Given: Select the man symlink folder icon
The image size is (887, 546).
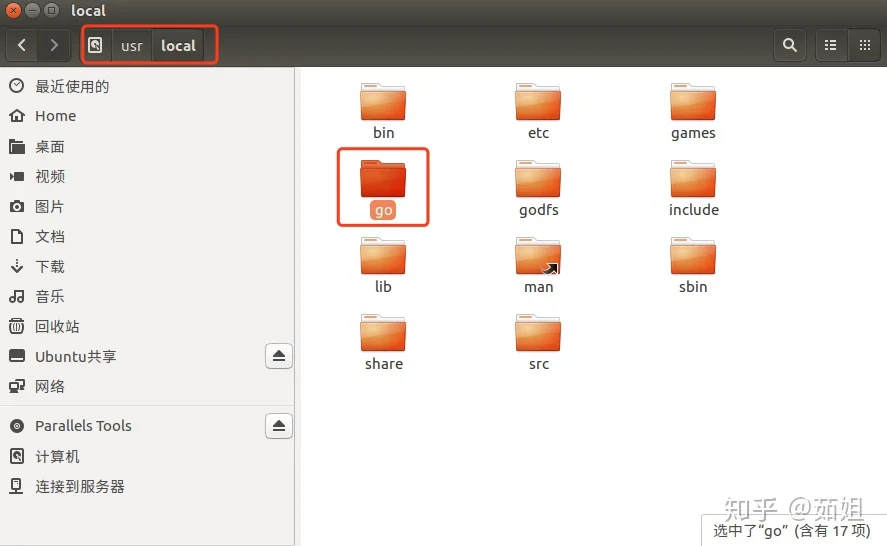Looking at the screenshot, I should coord(538,256).
